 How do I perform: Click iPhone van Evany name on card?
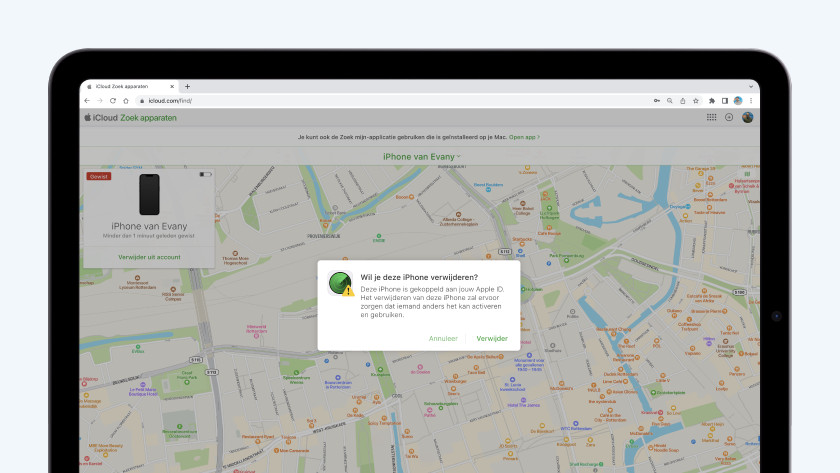149,226
